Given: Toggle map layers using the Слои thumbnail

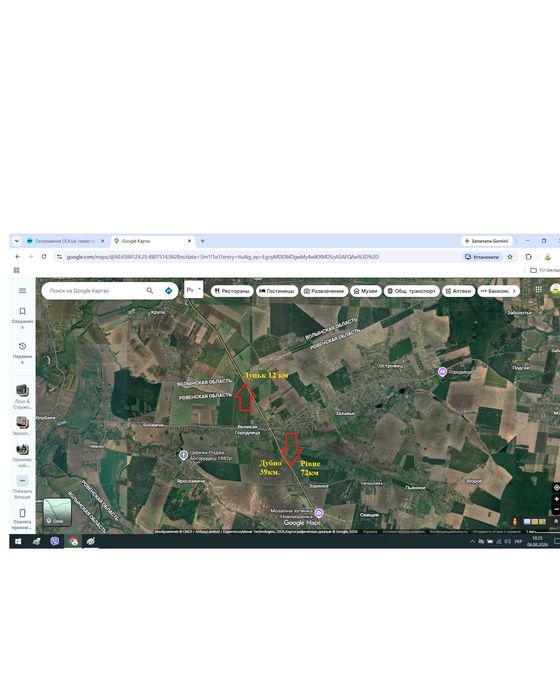Looking at the screenshot, I should (x=57, y=512).
